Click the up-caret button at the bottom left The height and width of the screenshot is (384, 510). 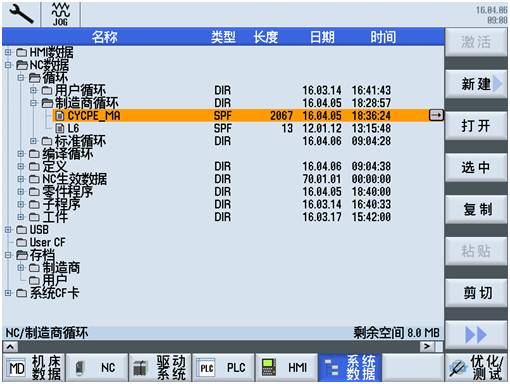click(x=10, y=347)
